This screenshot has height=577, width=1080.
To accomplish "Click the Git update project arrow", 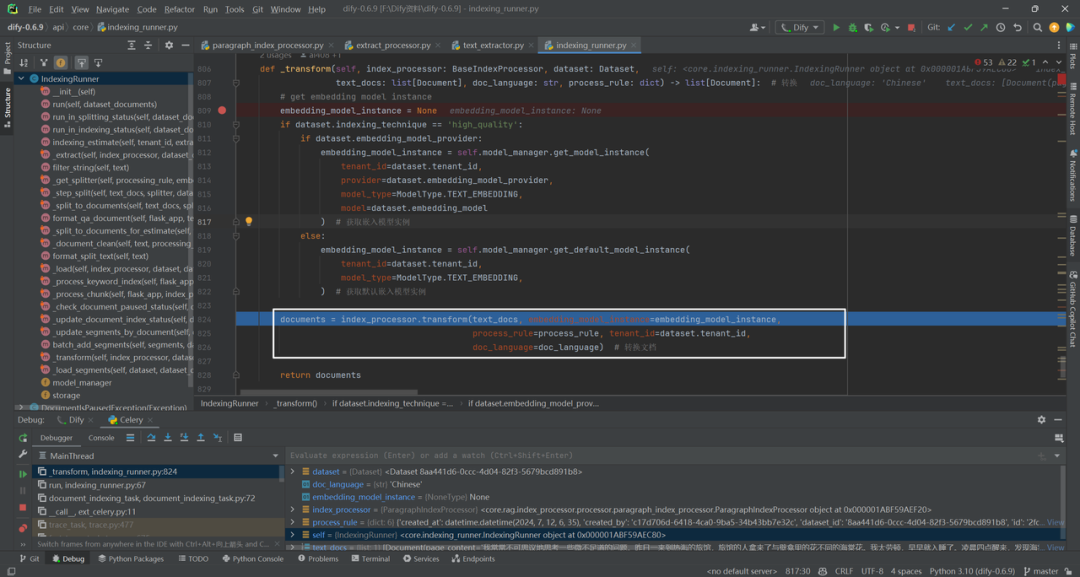I will click(952, 28).
